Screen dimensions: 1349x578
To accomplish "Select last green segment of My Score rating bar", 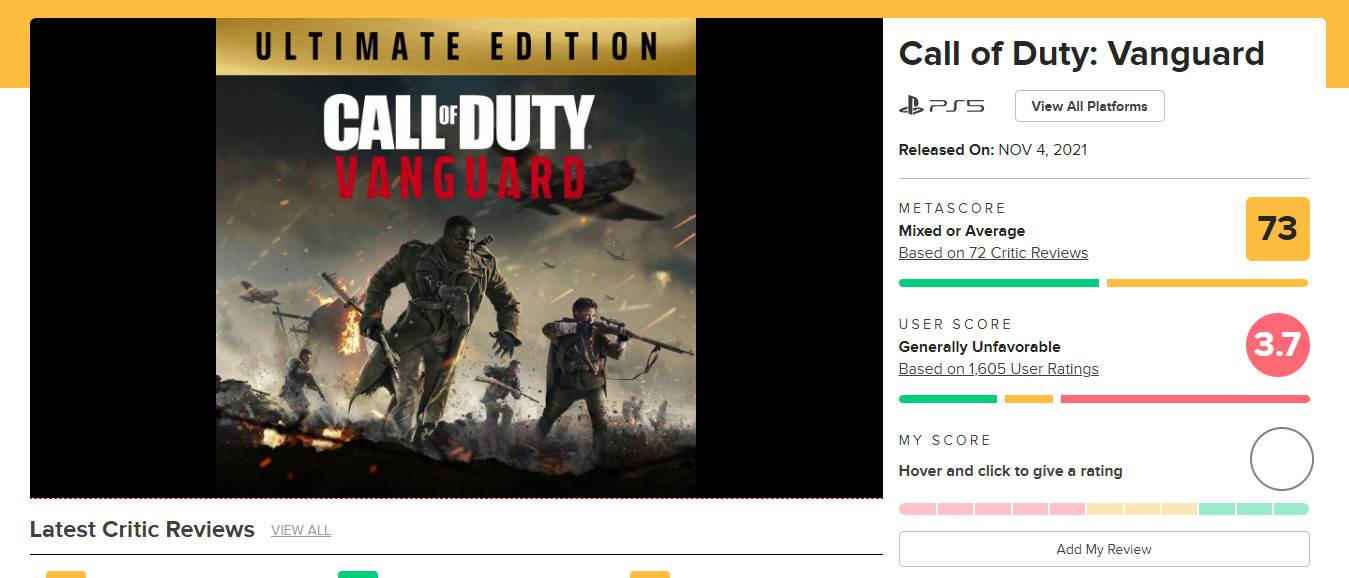I will click(x=1291, y=509).
